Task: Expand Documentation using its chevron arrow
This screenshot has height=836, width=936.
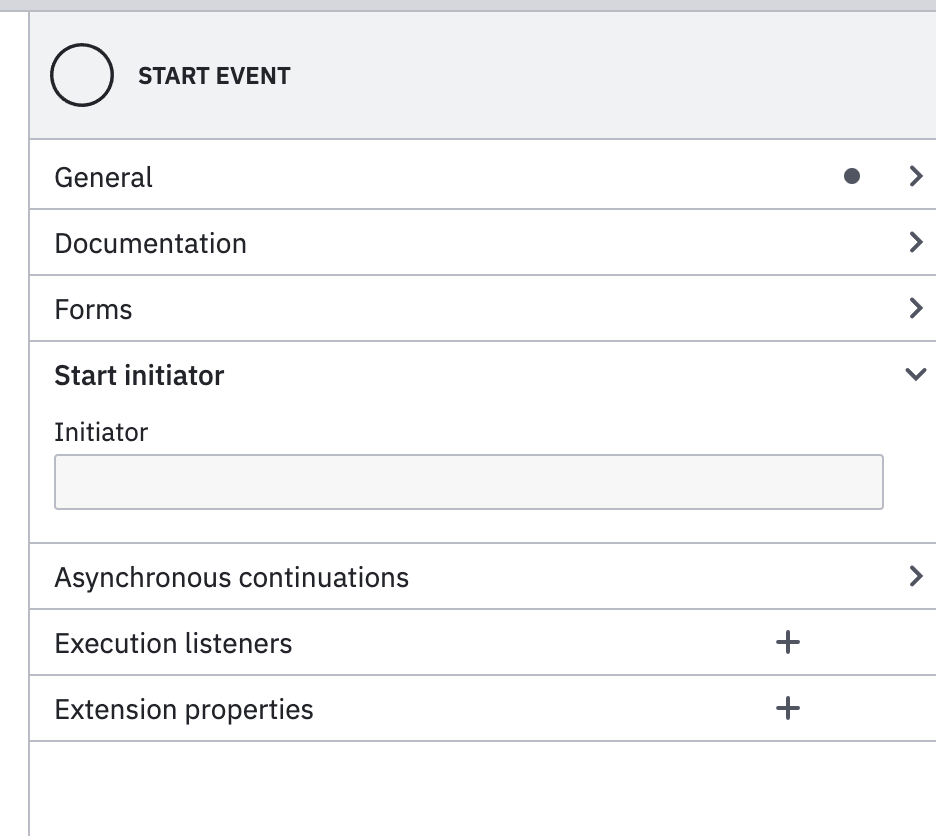Action: [x=915, y=242]
